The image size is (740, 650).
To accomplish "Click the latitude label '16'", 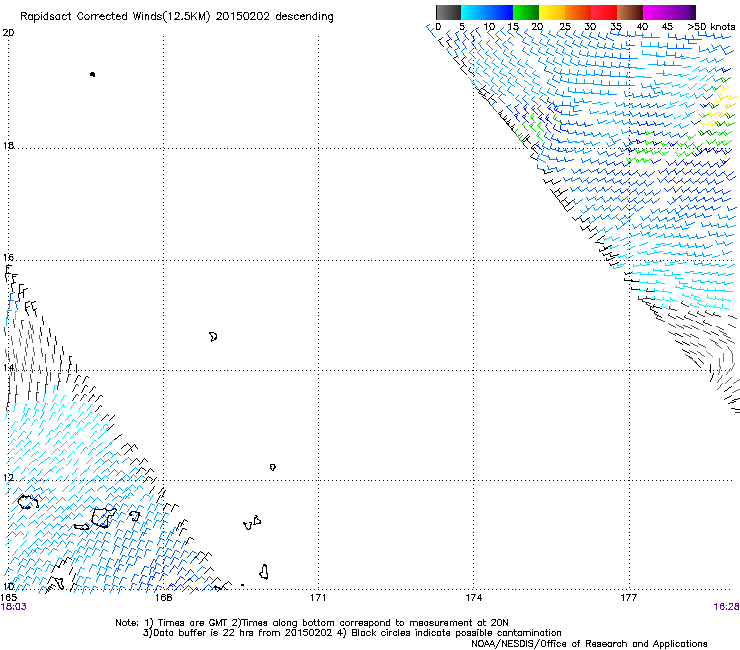I will 8,257.
